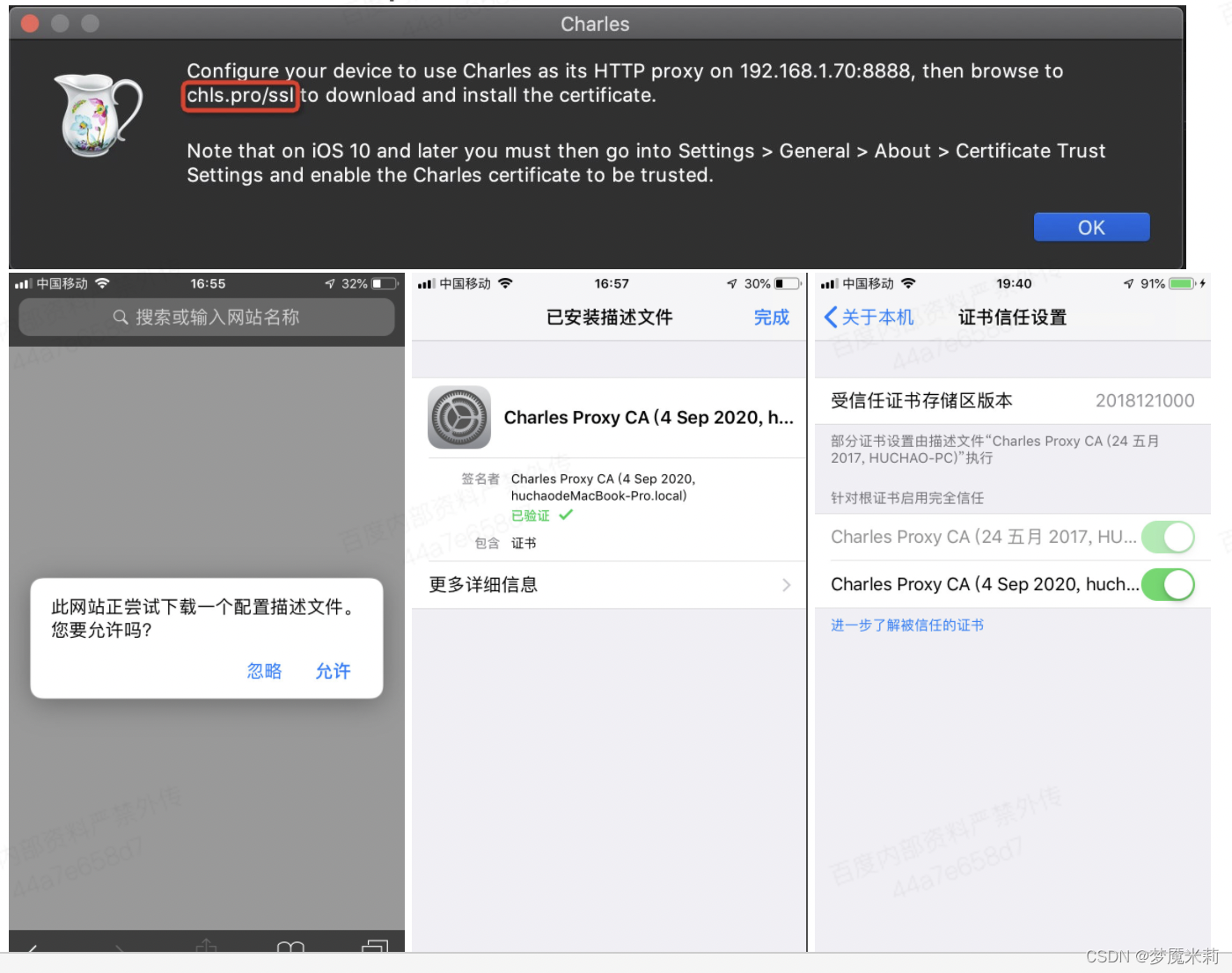Viewport: 1232px width, 973px height.
Task: Tap the 签名者 signer details text
Action: [603, 487]
